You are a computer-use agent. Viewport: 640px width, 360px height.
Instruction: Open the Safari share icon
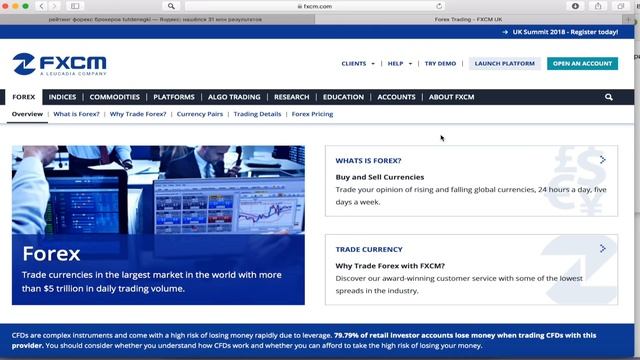coord(598,6)
